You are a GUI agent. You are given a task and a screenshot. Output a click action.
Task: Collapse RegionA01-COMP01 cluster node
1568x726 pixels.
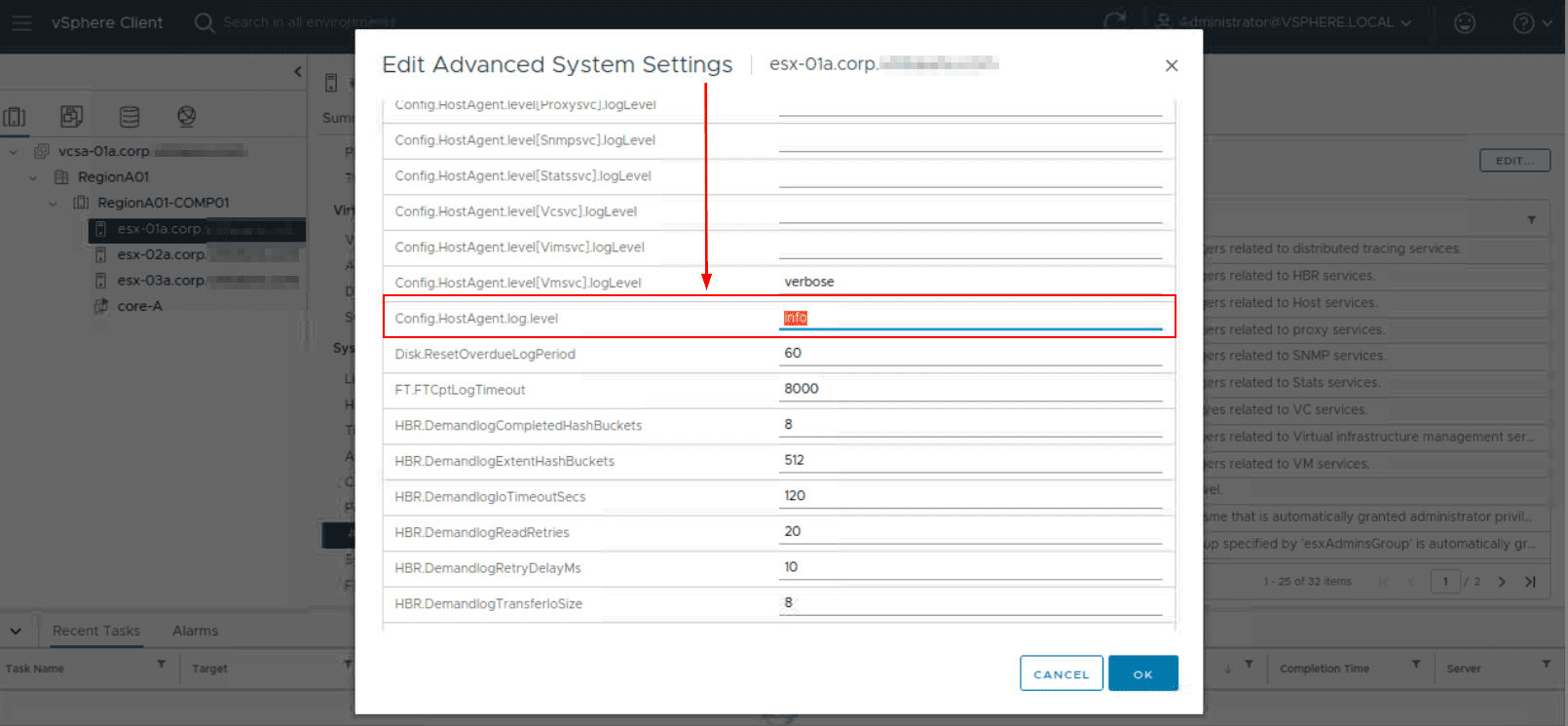[53, 204]
